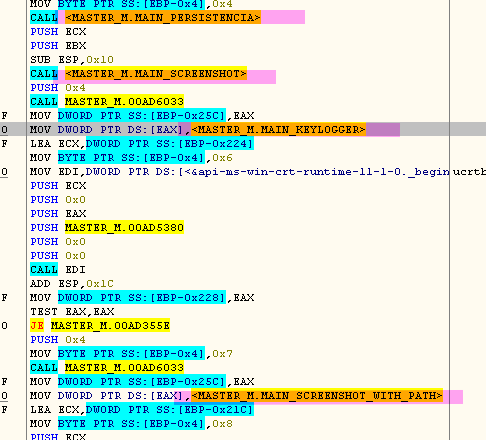Select the LEA ECX [EBP-0x21C] line
The width and height of the screenshot is (486, 440).
click(x=142, y=410)
